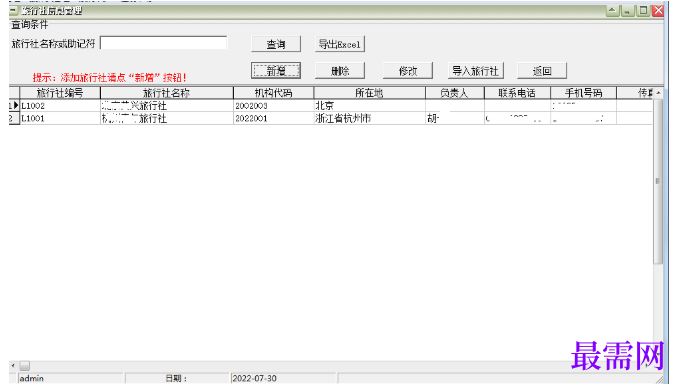
Task: Click the 返回 return button
Action: tap(542, 71)
